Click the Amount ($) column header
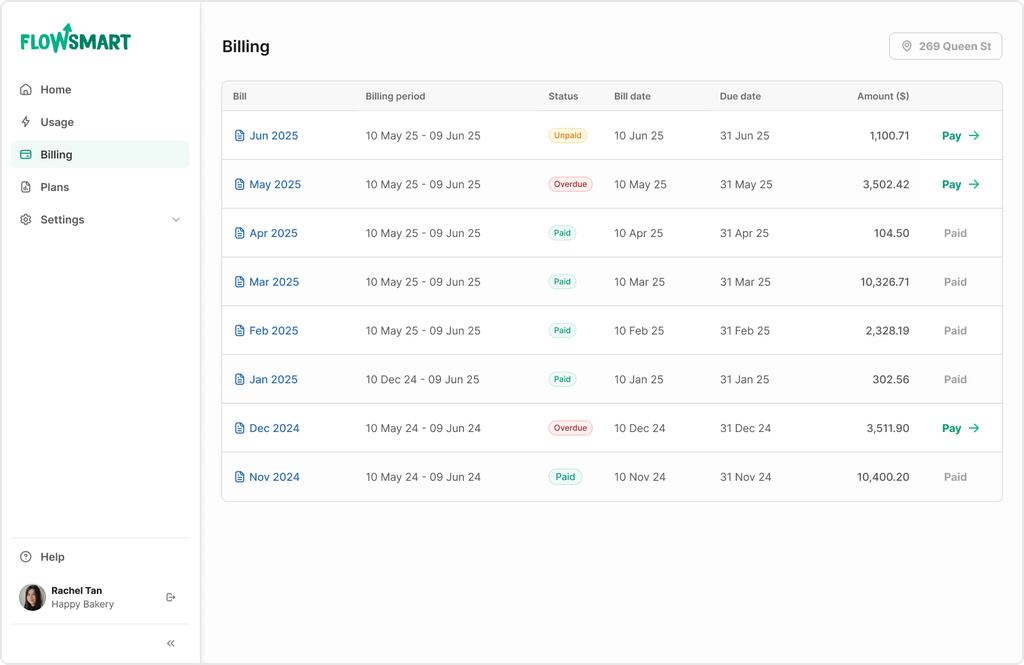 click(882, 97)
